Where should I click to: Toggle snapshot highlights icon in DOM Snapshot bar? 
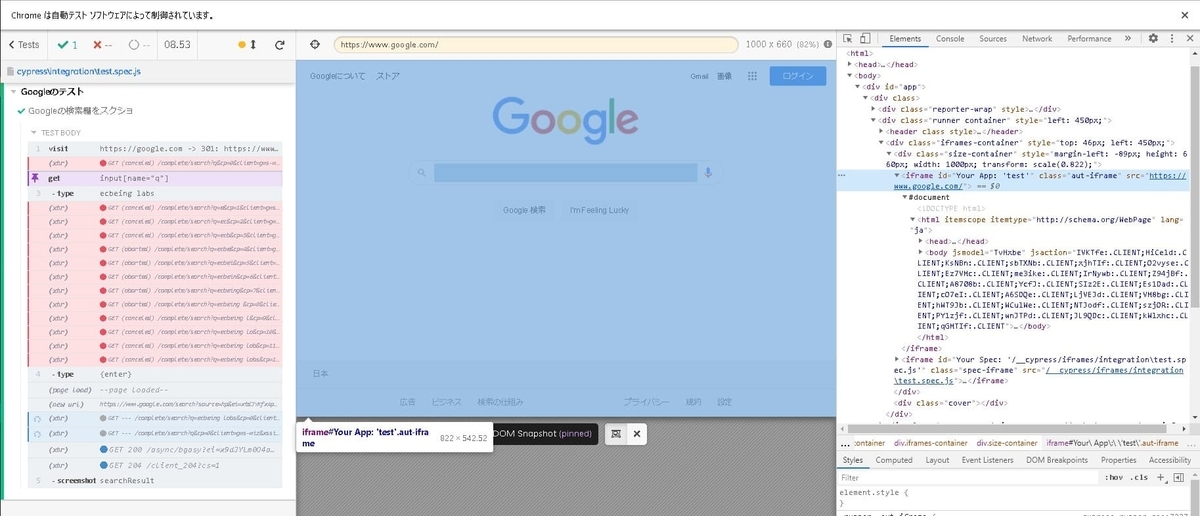coord(617,434)
